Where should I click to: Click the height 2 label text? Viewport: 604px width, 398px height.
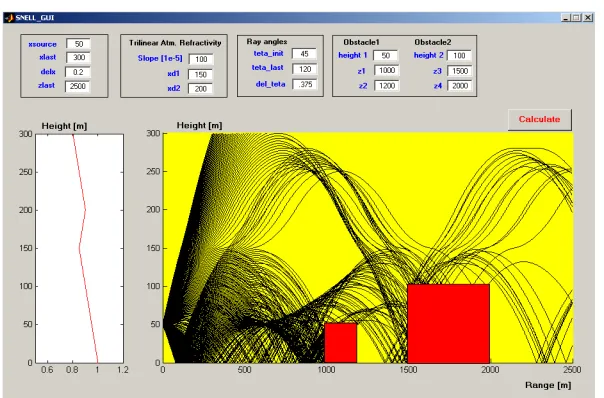(429, 55)
